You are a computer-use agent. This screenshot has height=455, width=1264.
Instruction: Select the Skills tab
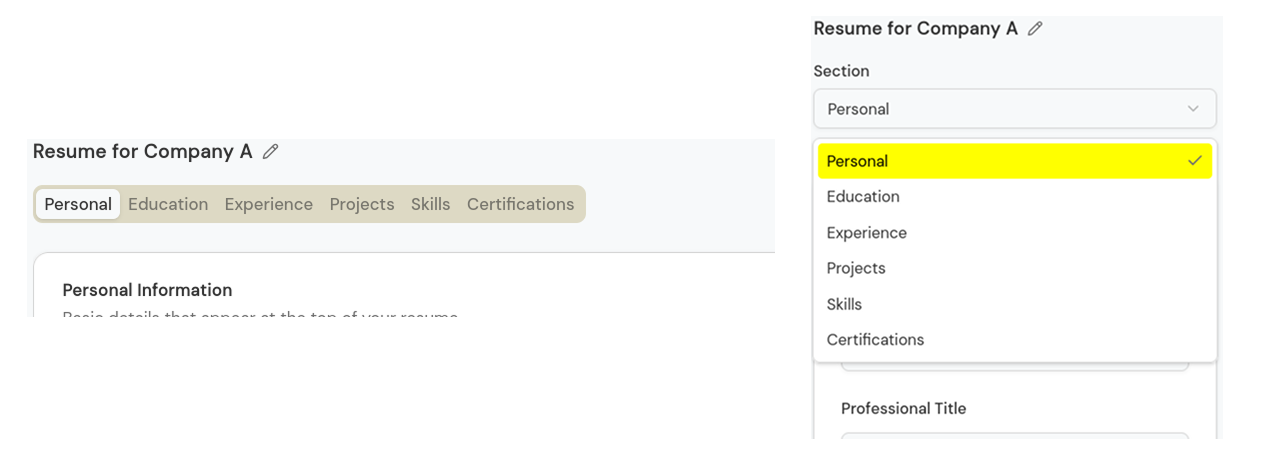pyautogui.click(x=430, y=204)
